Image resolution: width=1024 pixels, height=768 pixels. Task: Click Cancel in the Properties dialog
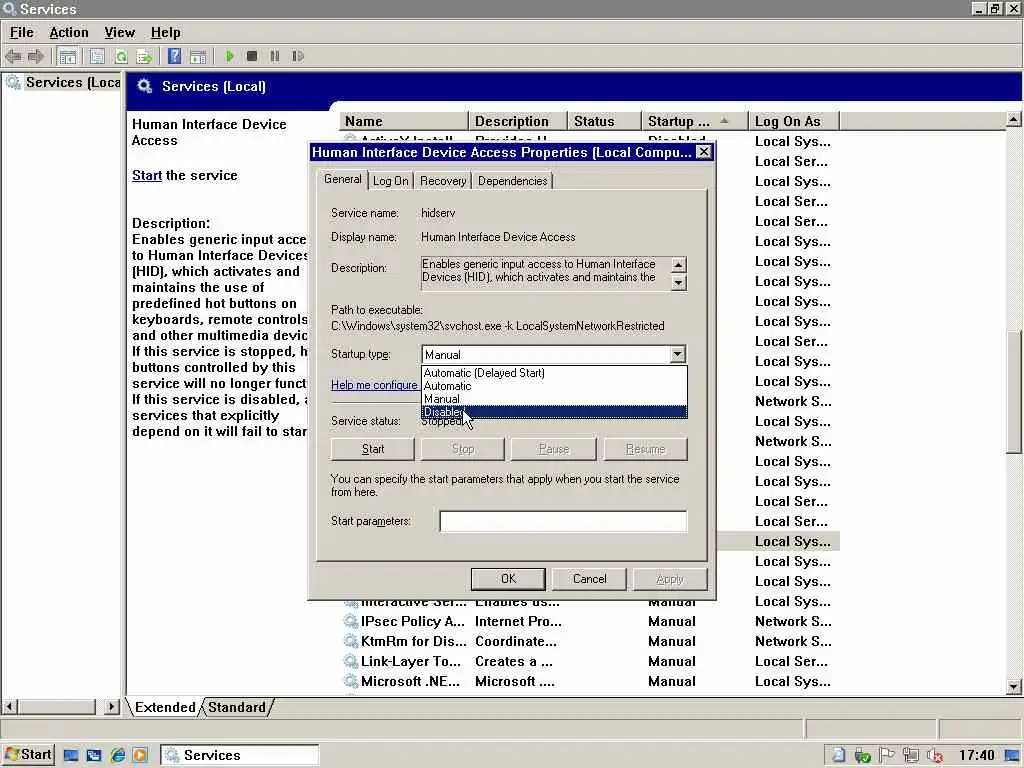click(590, 579)
